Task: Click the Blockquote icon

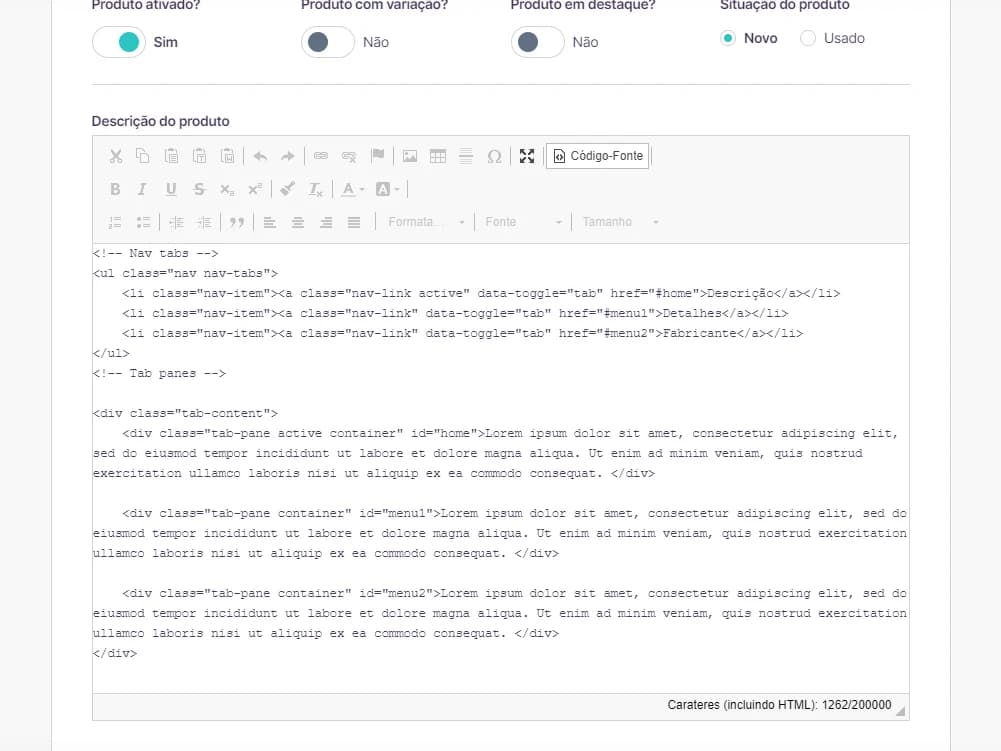Action: click(x=237, y=222)
